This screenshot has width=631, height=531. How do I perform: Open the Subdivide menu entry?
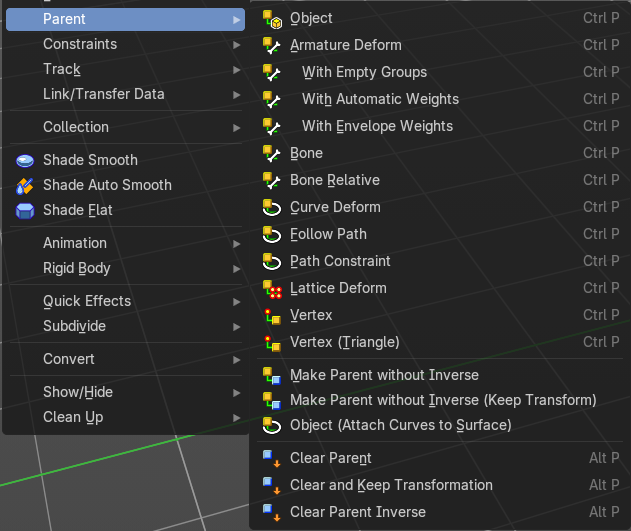(x=126, y=326)
